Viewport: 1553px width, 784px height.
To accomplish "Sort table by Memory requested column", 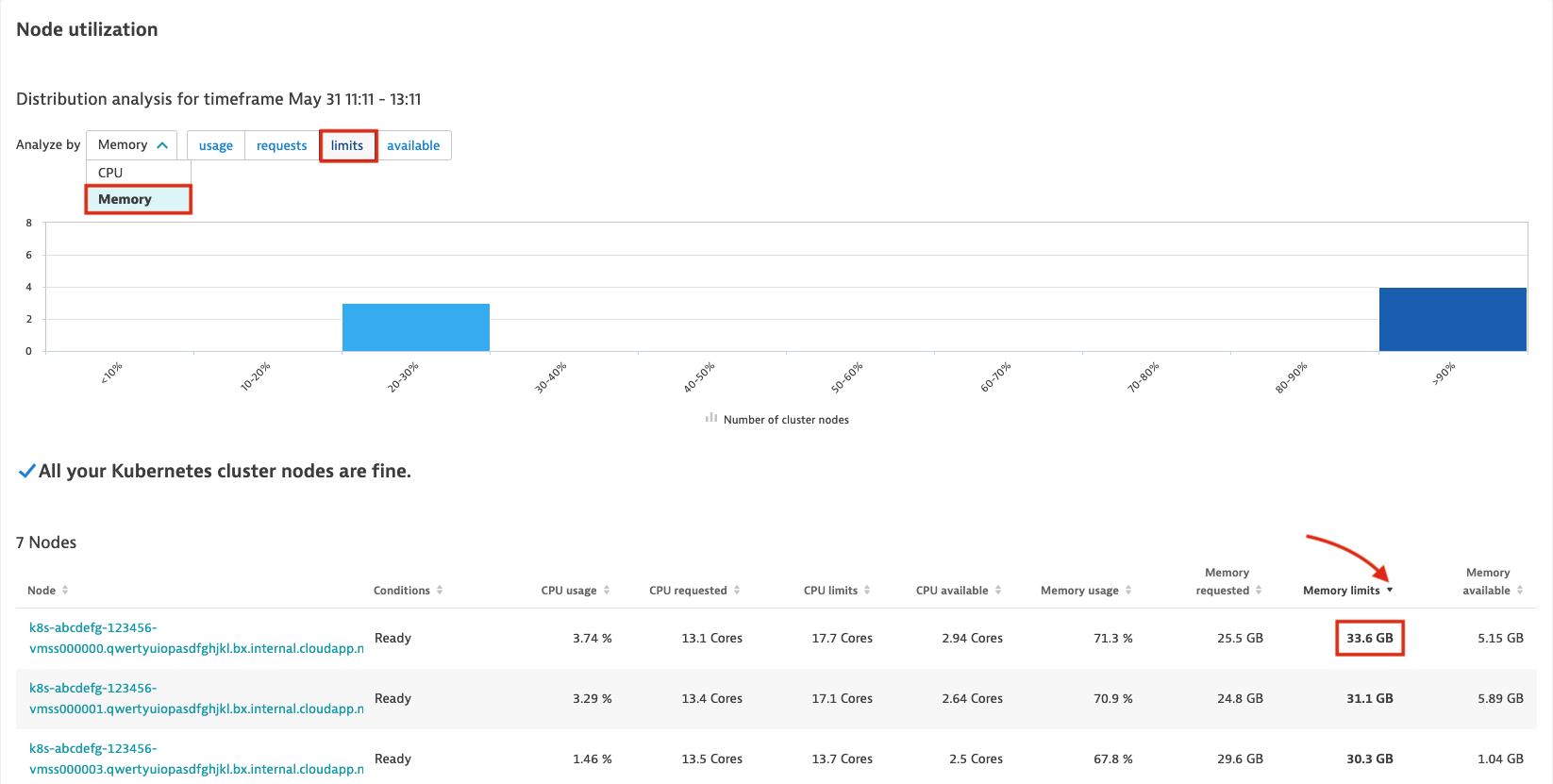I will click(1228, 581).
